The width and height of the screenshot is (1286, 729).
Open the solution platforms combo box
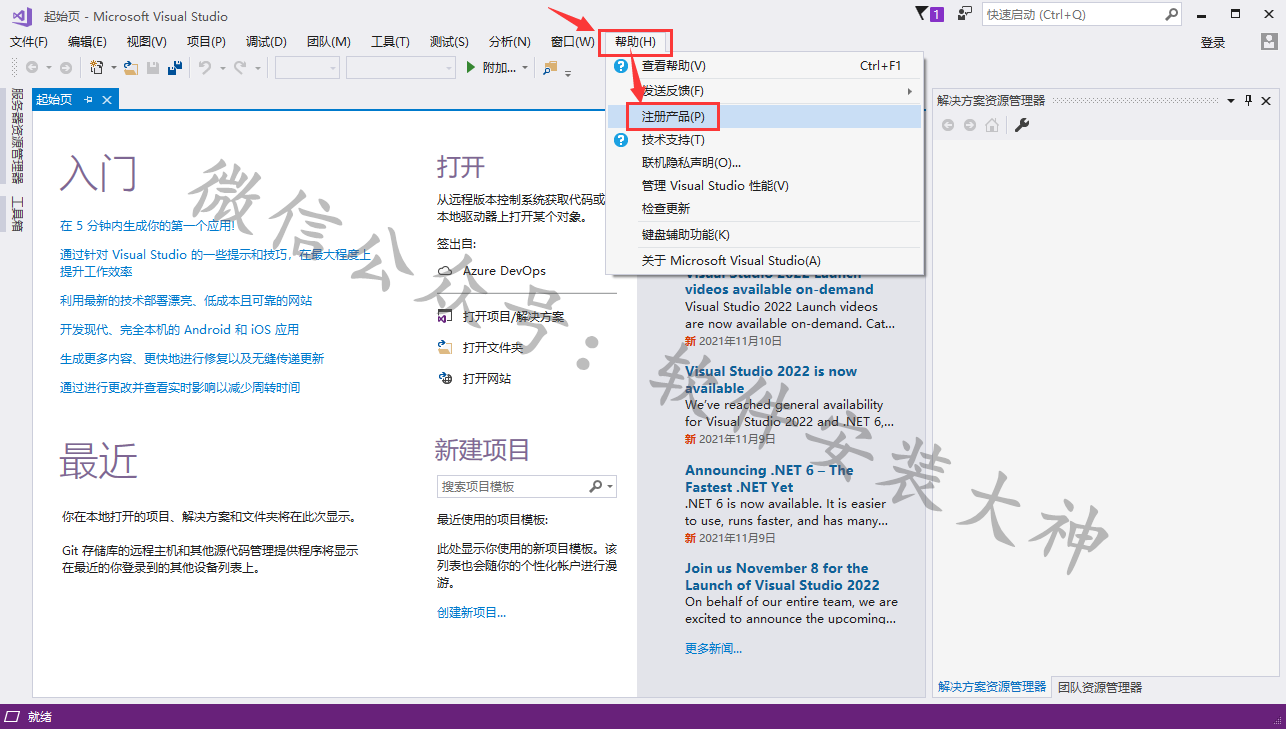pyautogui.click(x=401, y=67)
